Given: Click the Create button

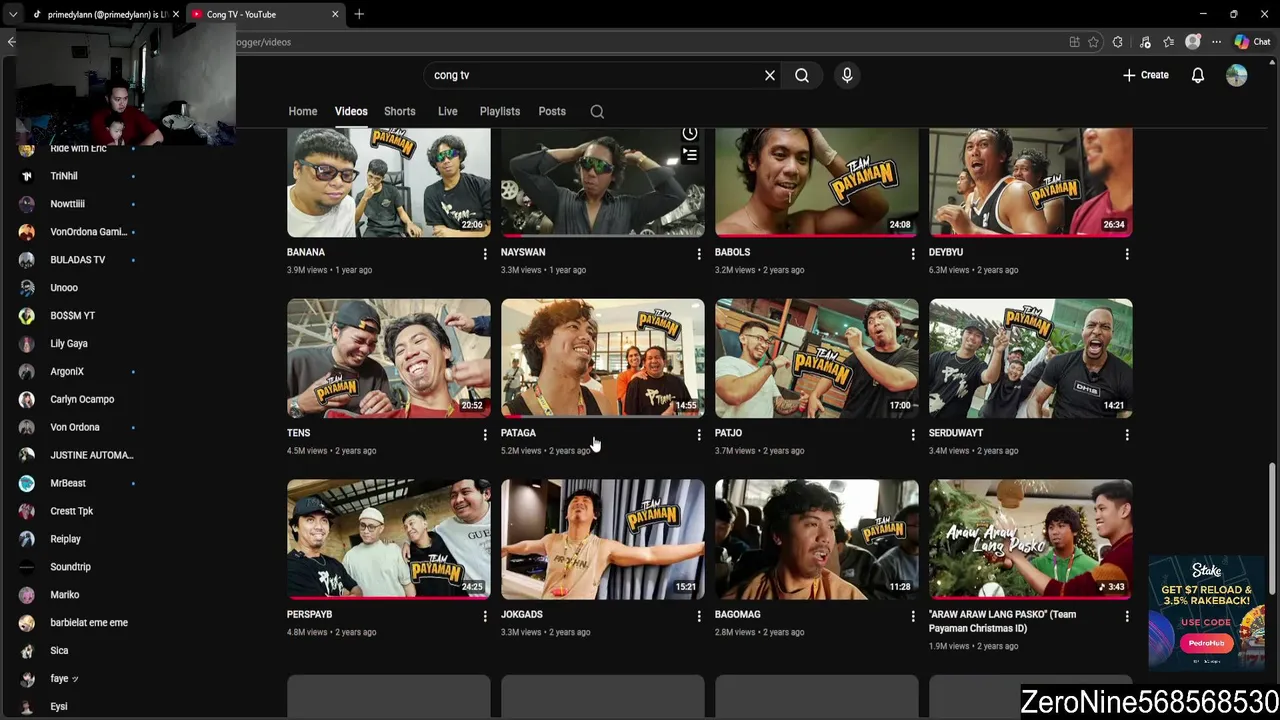Looking at the screenshot, I should point(1146,75).
